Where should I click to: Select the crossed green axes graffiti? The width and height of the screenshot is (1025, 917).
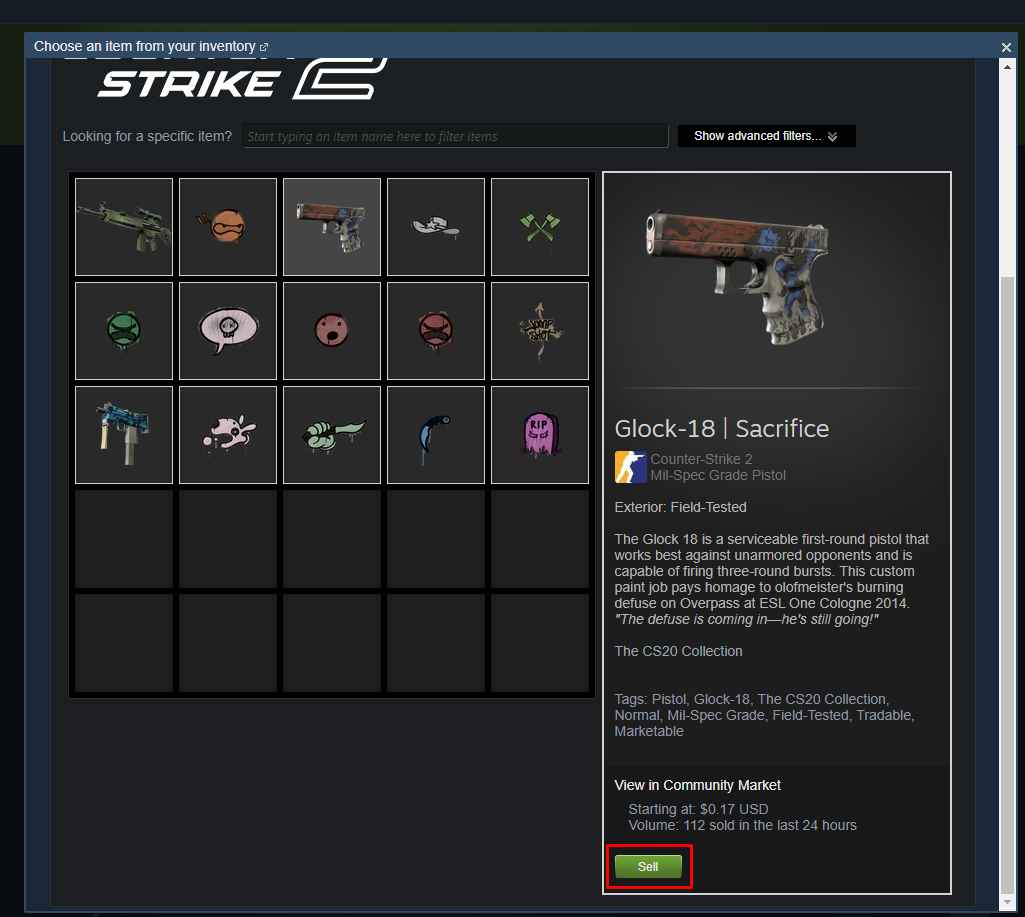point(539,227)
